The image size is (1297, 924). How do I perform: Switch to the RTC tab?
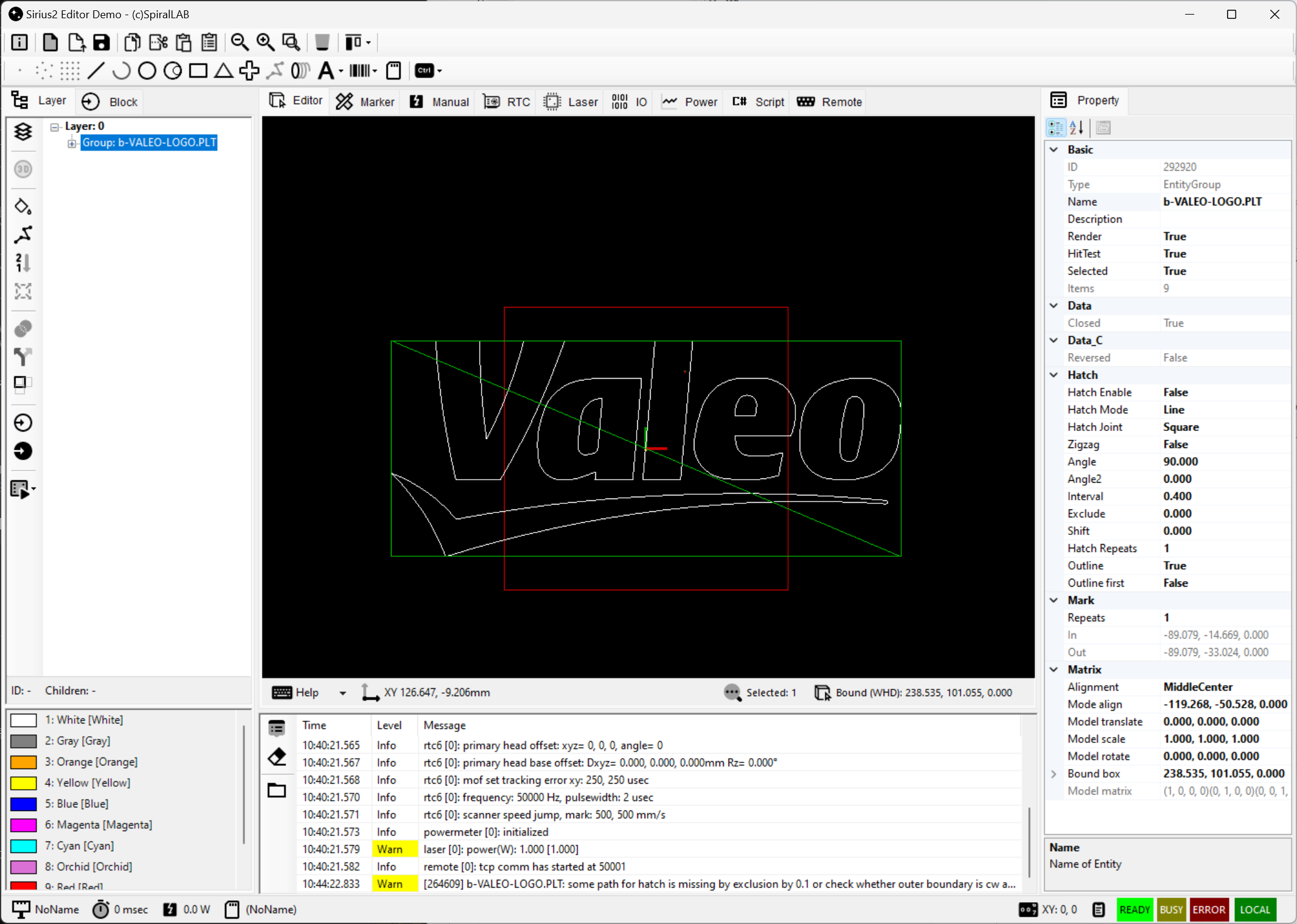[507, 102]
